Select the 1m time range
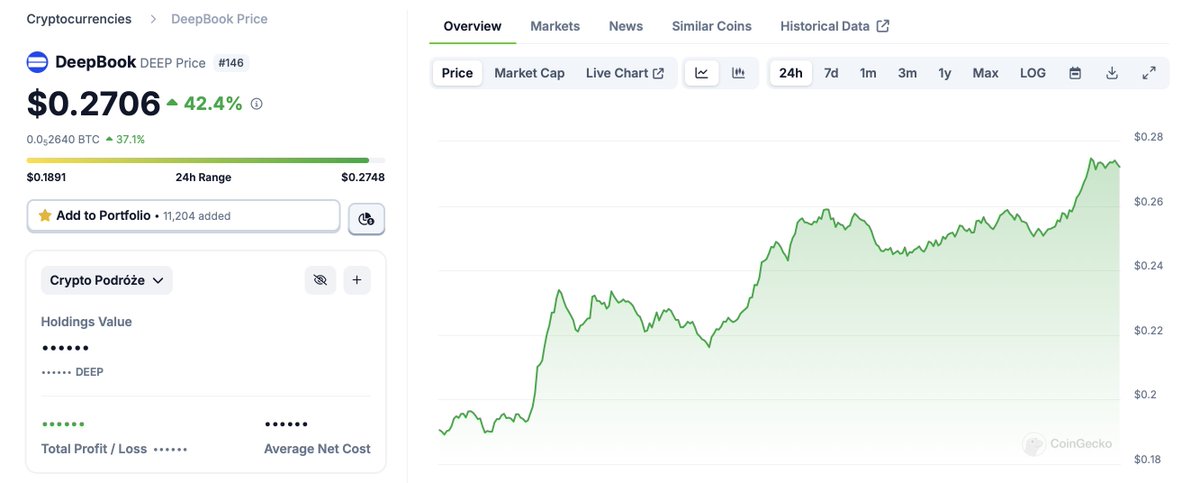The width and height of the screenshot is (1200, 483). coord(868,73)
